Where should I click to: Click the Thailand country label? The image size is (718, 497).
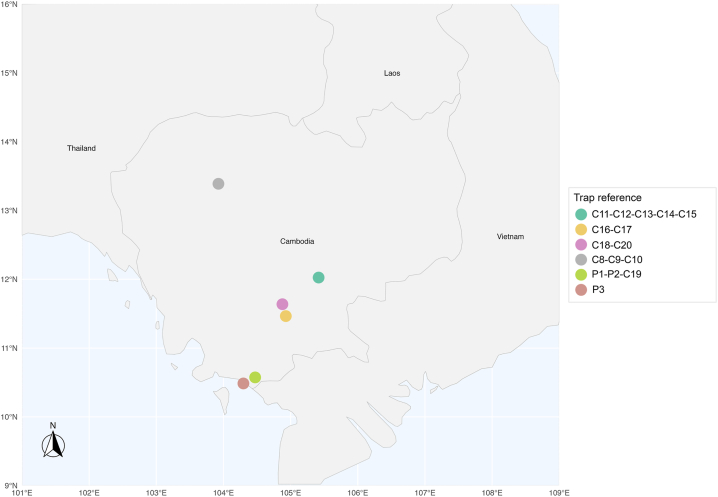click(82, 148)
